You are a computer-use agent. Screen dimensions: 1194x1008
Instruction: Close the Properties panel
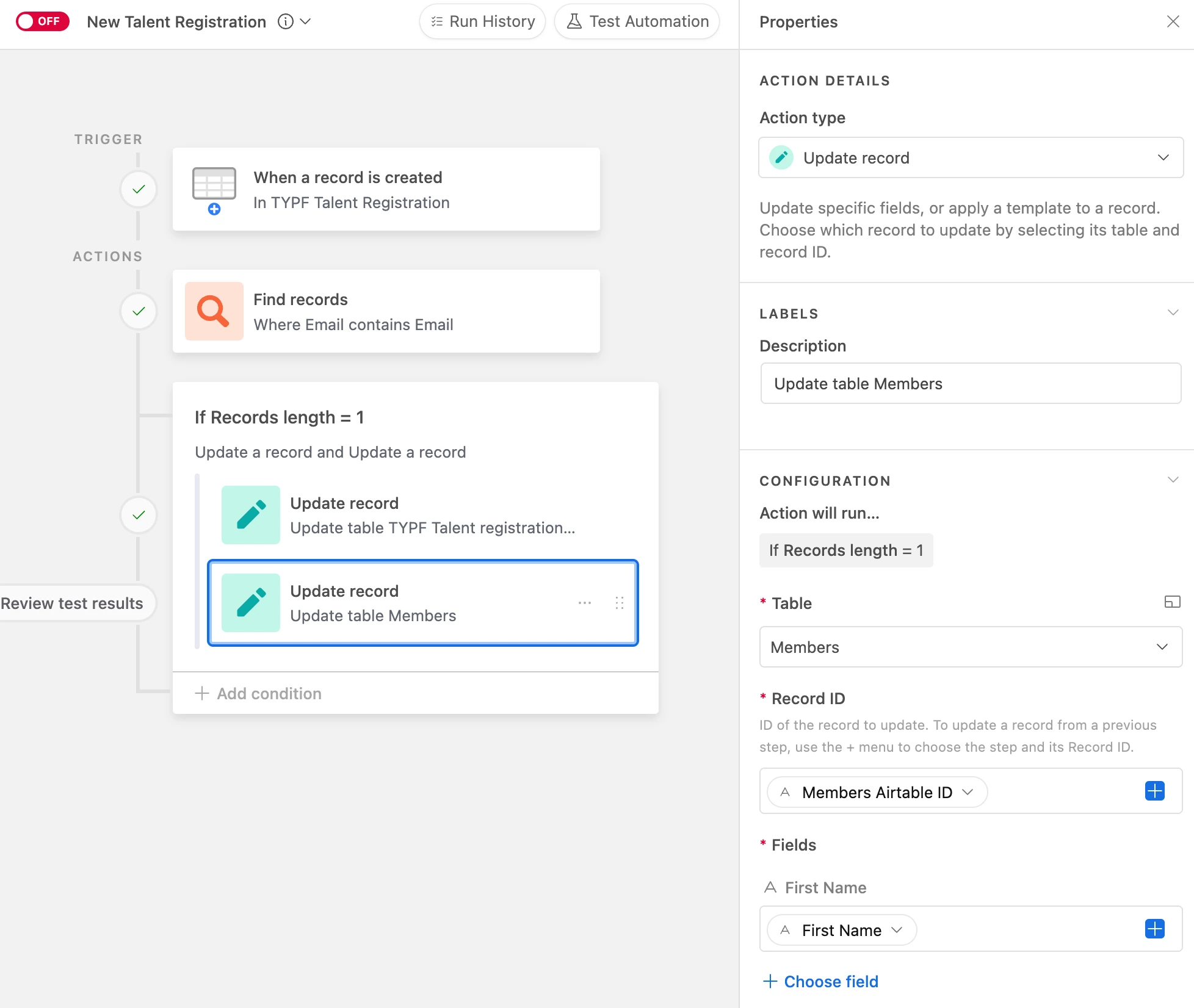coord(1173,21)
